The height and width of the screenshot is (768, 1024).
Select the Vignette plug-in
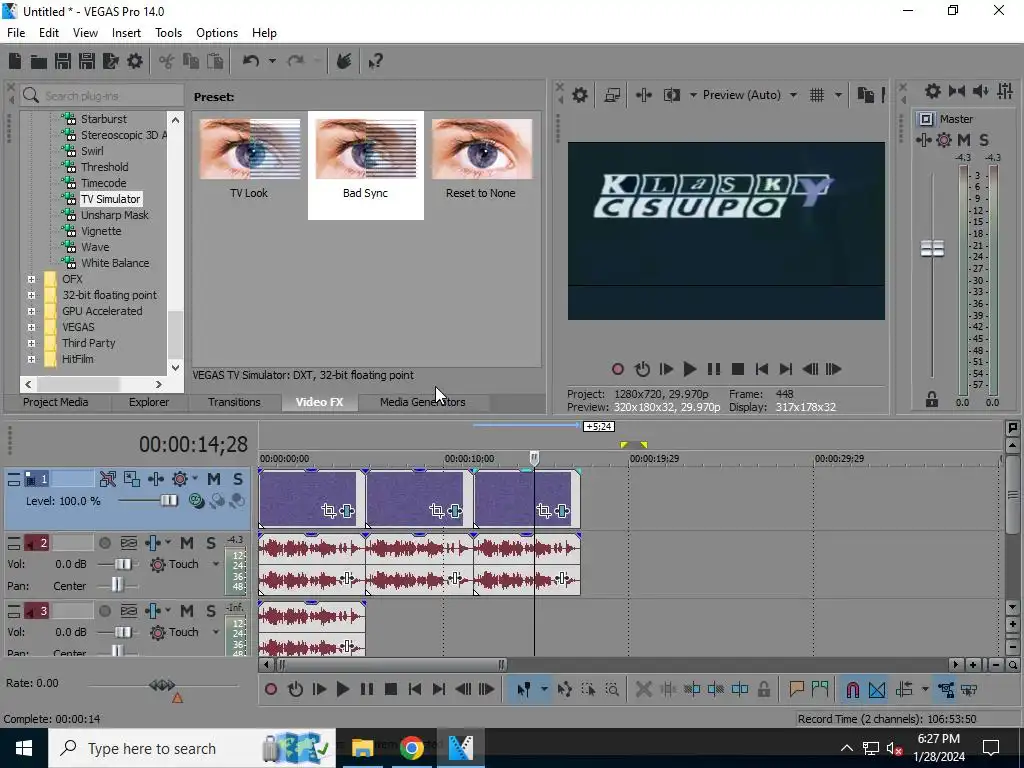pos(101,231)
